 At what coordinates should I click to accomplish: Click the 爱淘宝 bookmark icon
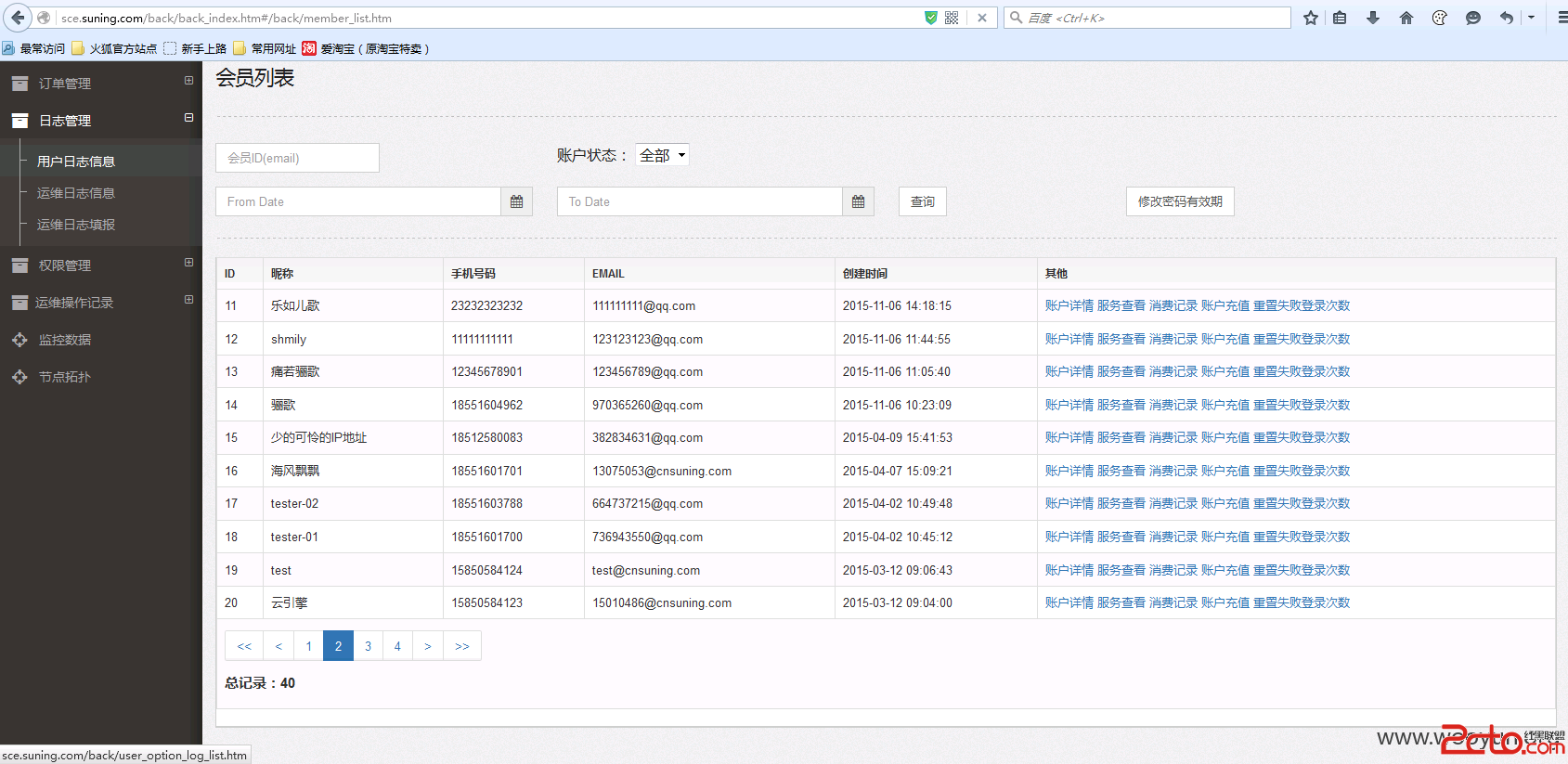[309, 48]
